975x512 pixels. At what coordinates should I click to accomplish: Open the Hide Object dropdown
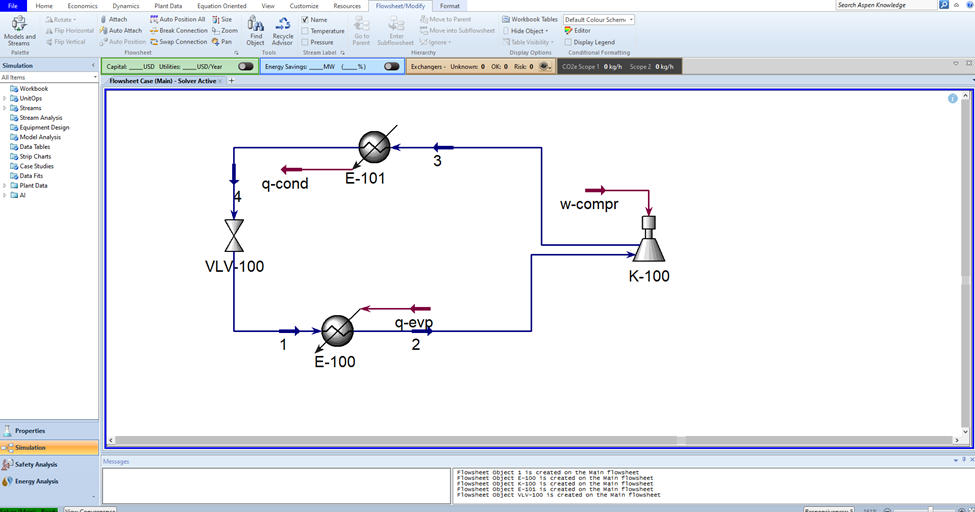click(x=525, y=30)
